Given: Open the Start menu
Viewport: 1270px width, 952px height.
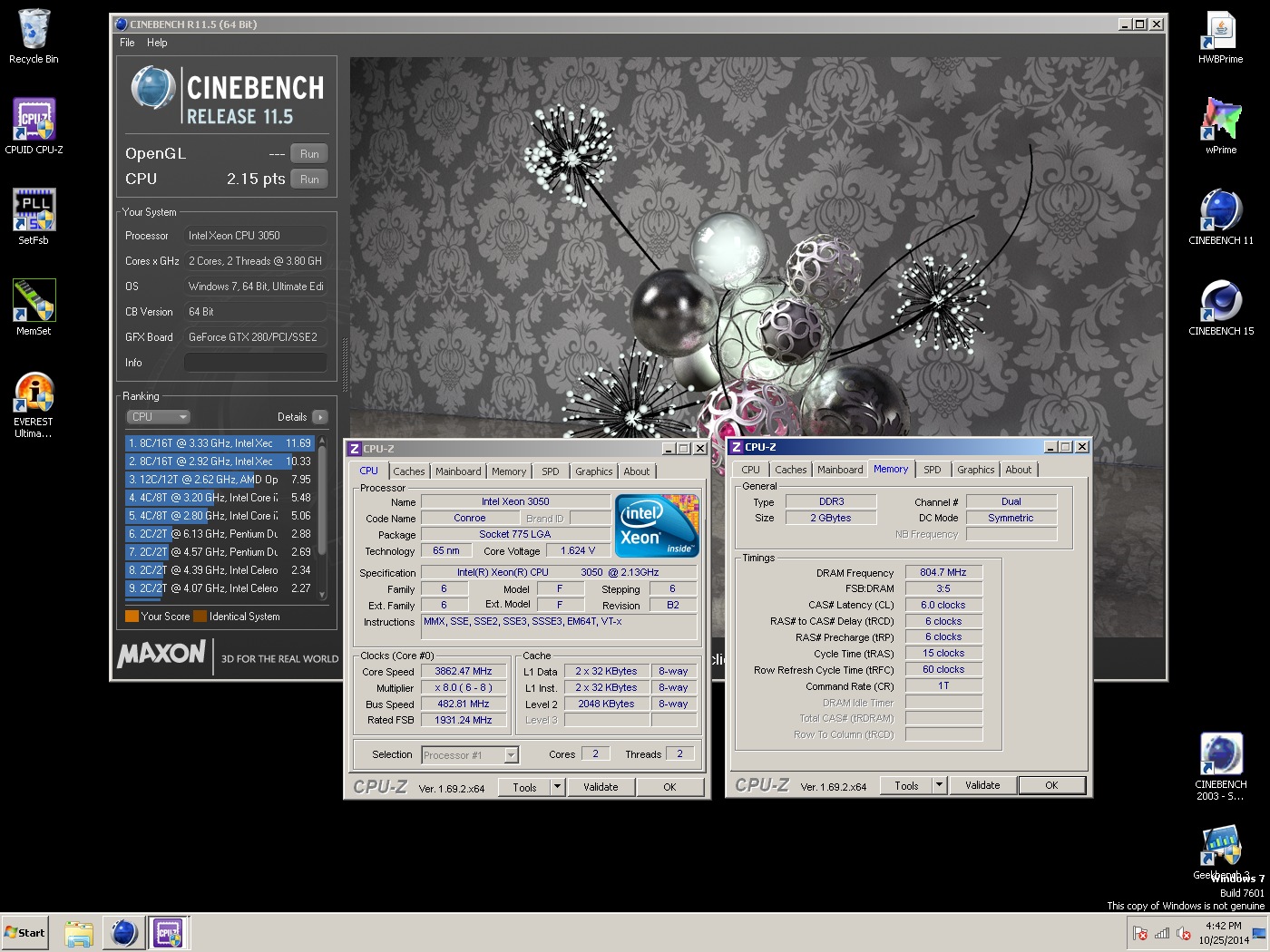Looking at the screenshot, I should pos(24,933).
